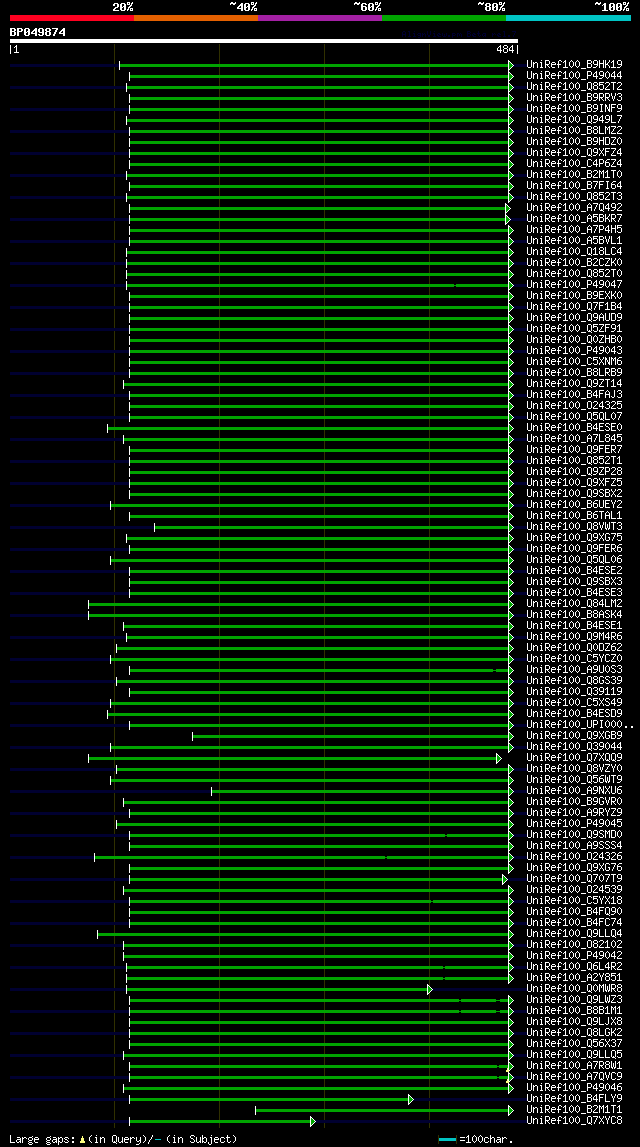Select the UniRef100_A7R8W1 label
This screenshot has height=1147, width=640.
(574, 1067)
